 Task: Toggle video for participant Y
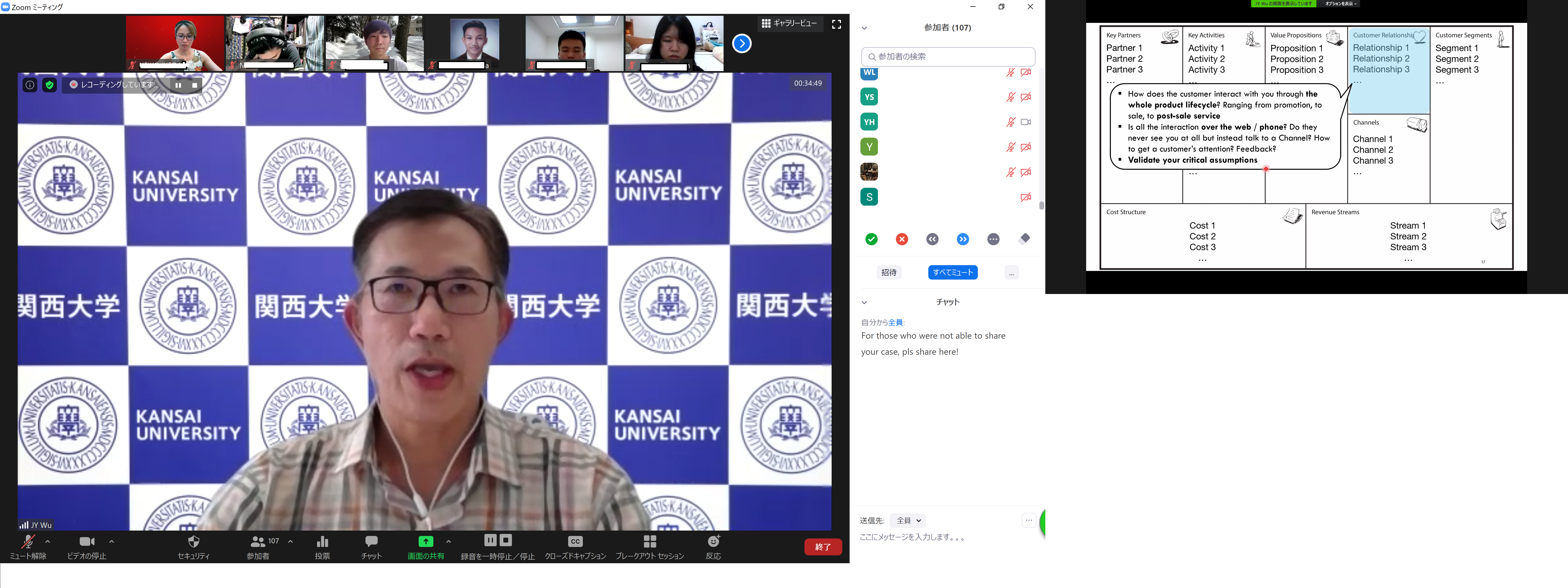(1026, 147)
